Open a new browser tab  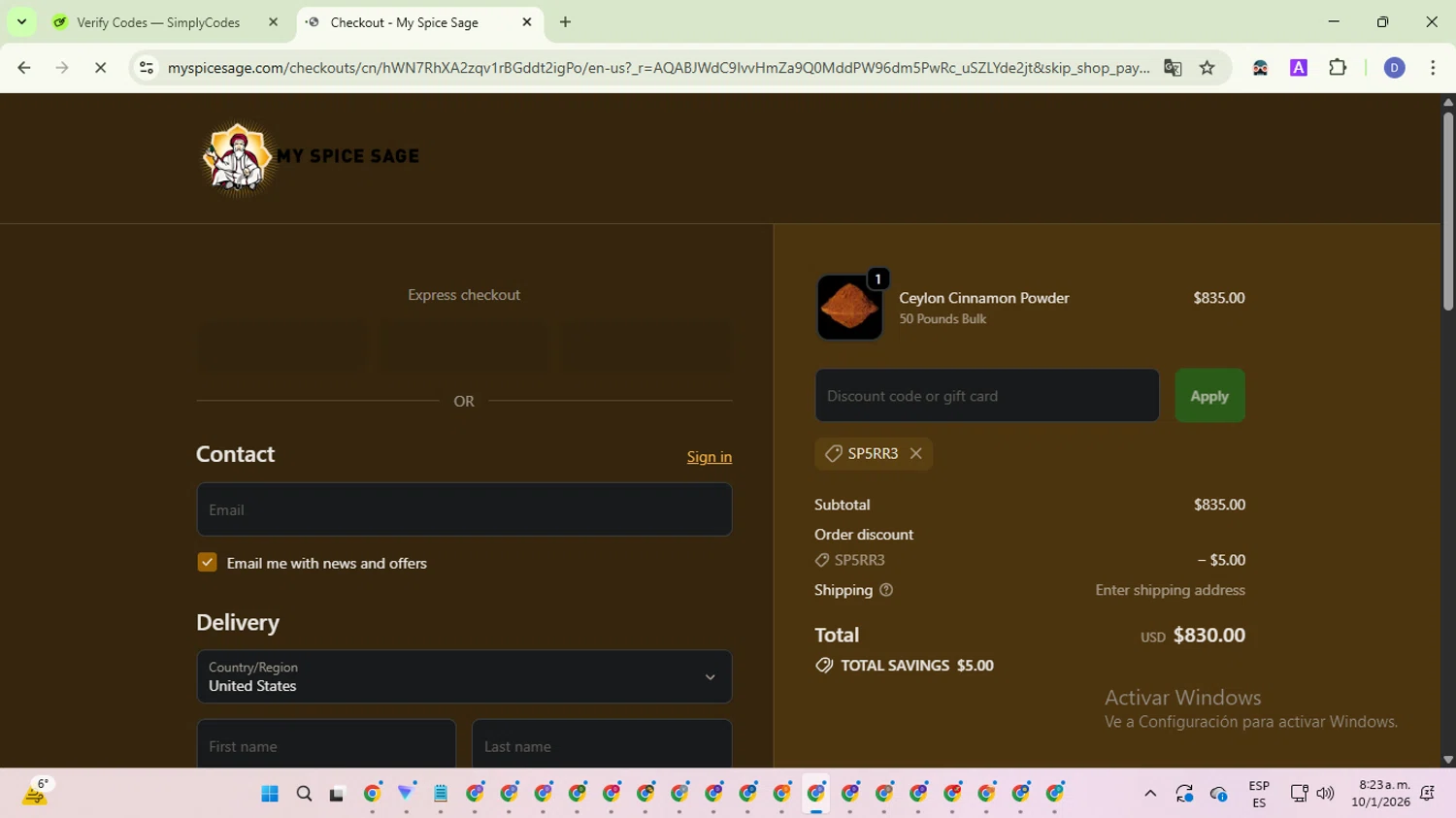[x=566, y=22]
